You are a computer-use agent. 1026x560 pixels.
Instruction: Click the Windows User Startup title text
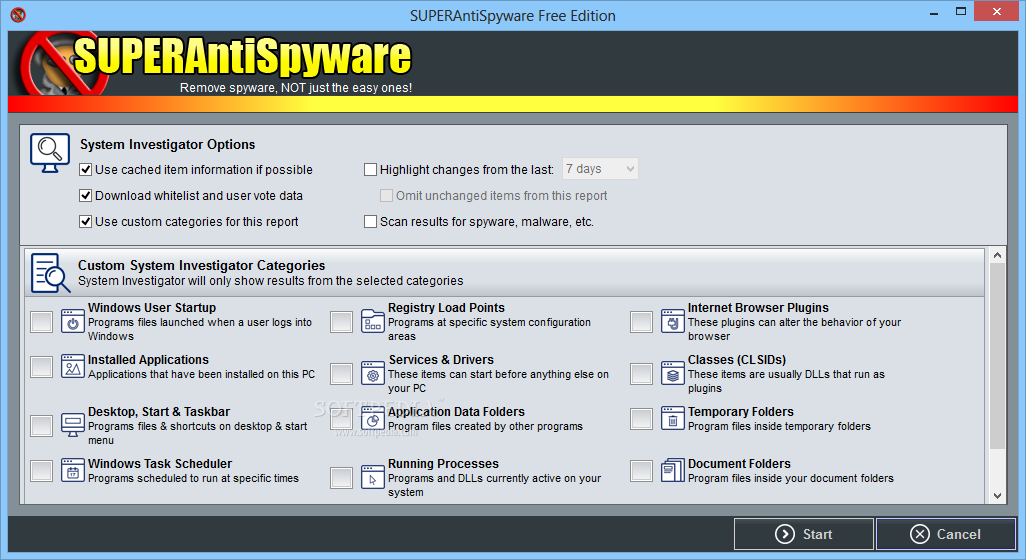pos(152,307)
